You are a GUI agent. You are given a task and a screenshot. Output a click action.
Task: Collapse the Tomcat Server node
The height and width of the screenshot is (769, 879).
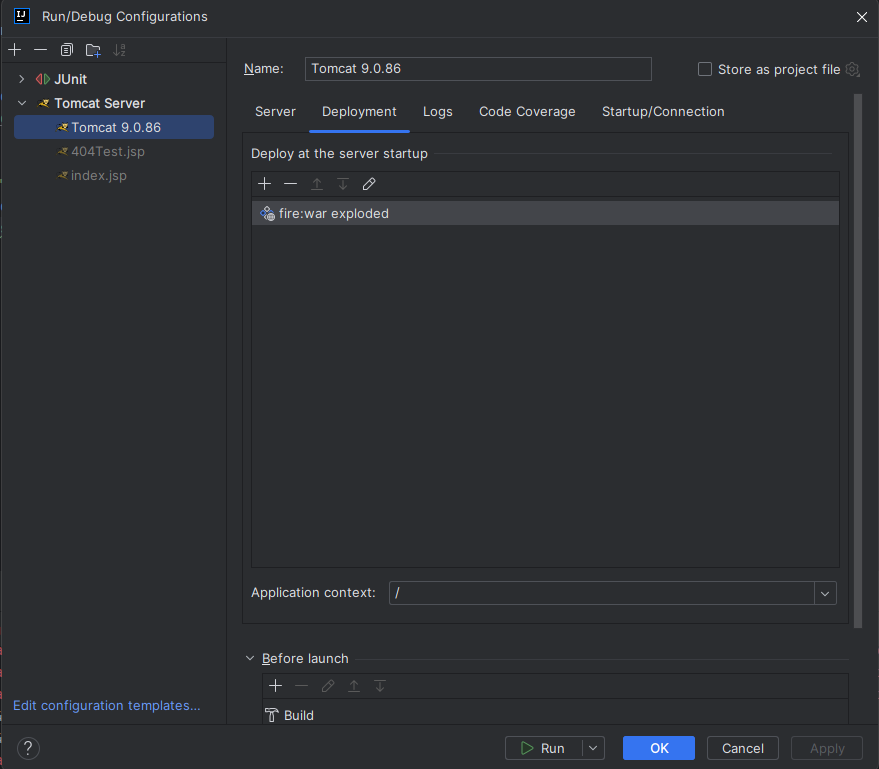click(x=22, y=103)
